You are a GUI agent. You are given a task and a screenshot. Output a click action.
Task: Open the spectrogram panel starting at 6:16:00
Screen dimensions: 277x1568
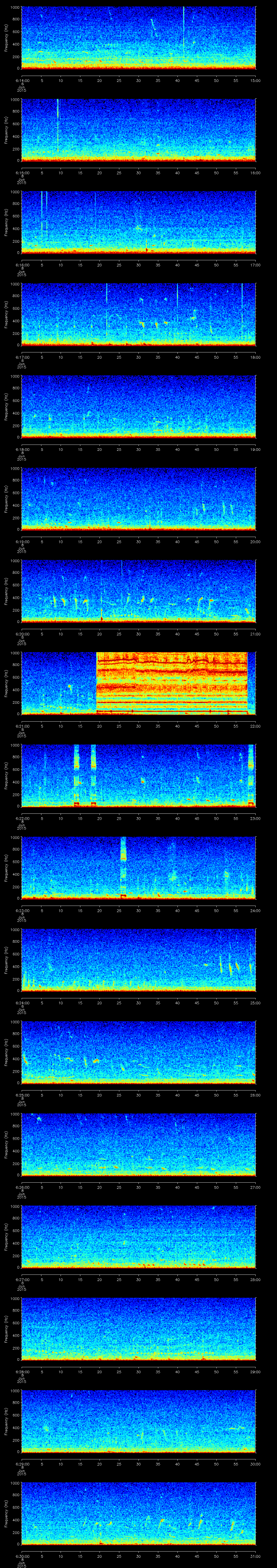pos(139,222)
